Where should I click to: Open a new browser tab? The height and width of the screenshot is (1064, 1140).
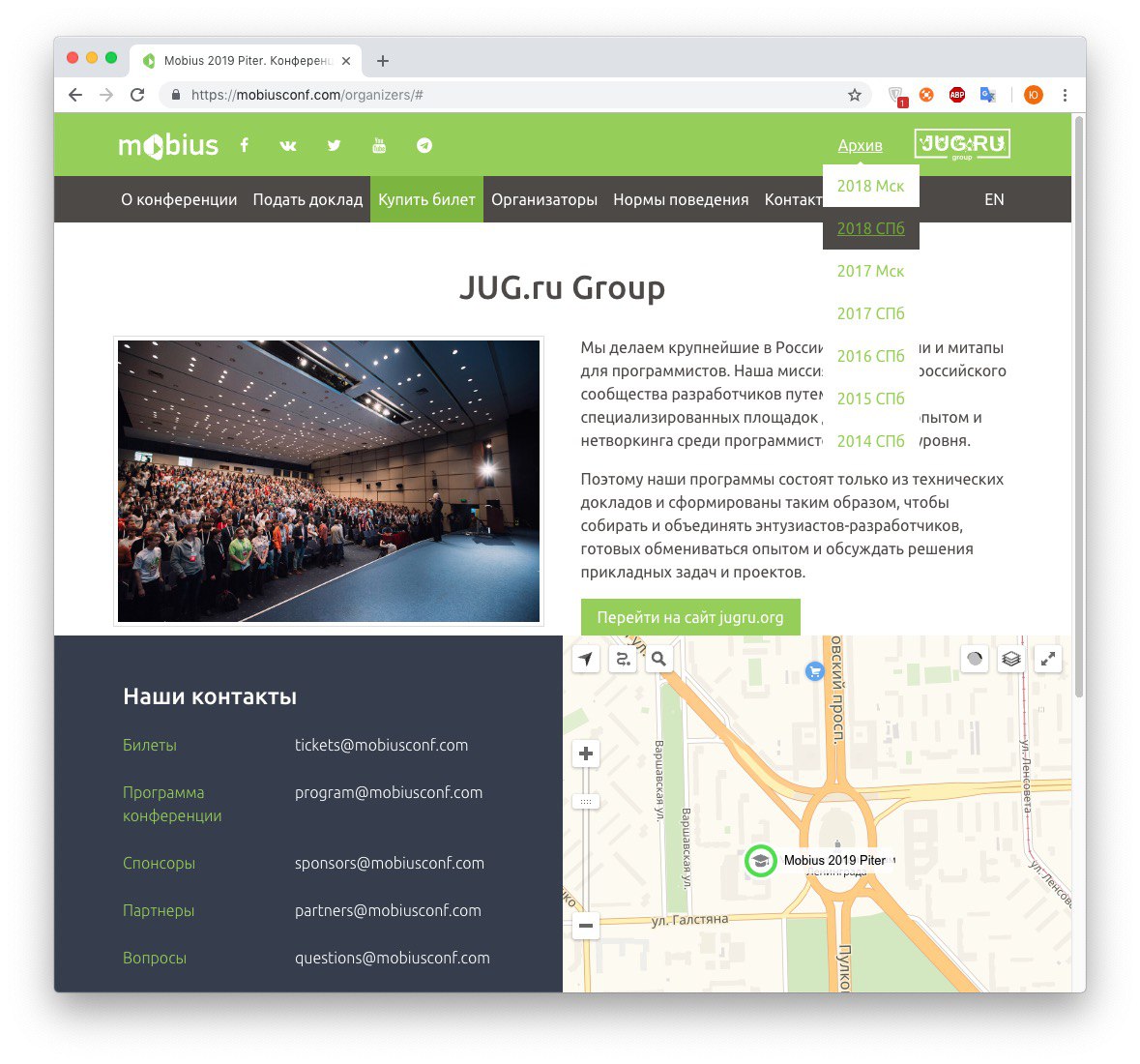pyautogui.click(x=383, y=61)
